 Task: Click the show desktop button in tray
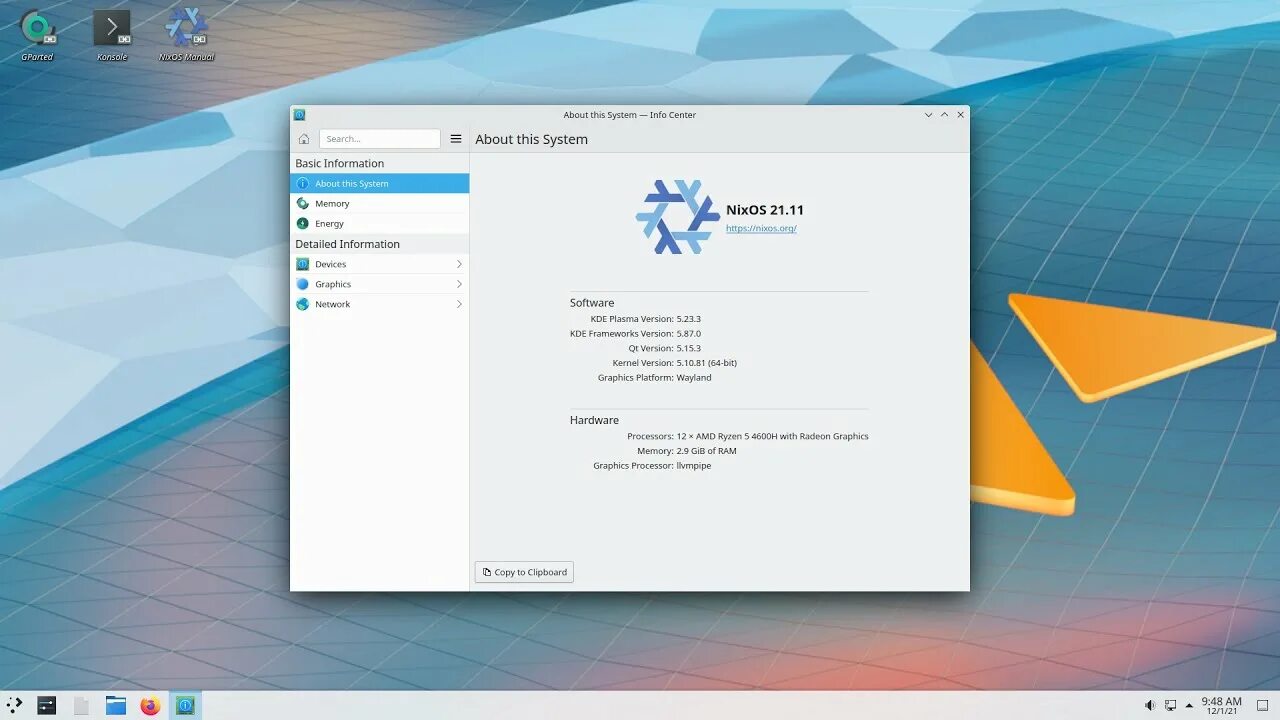(1262, 706)
